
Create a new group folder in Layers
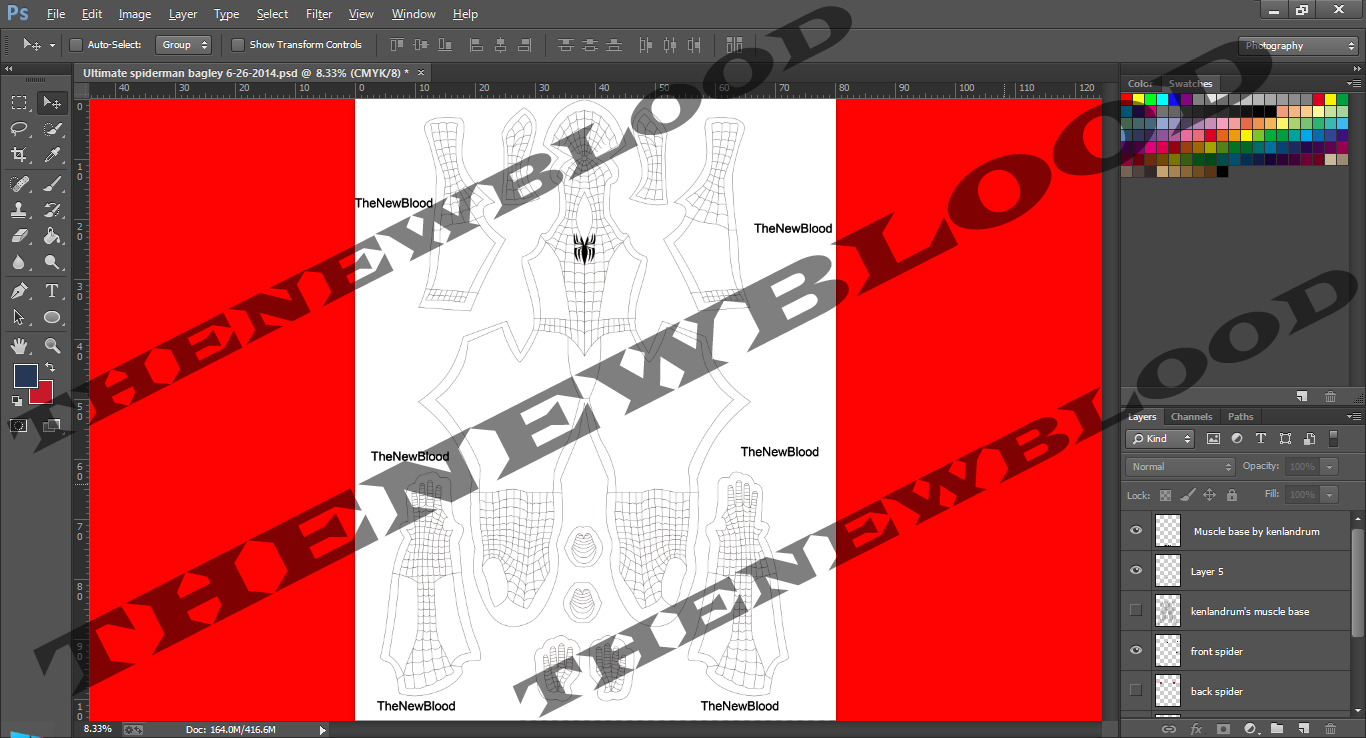pyautogui.click(x=1277, y=729)
